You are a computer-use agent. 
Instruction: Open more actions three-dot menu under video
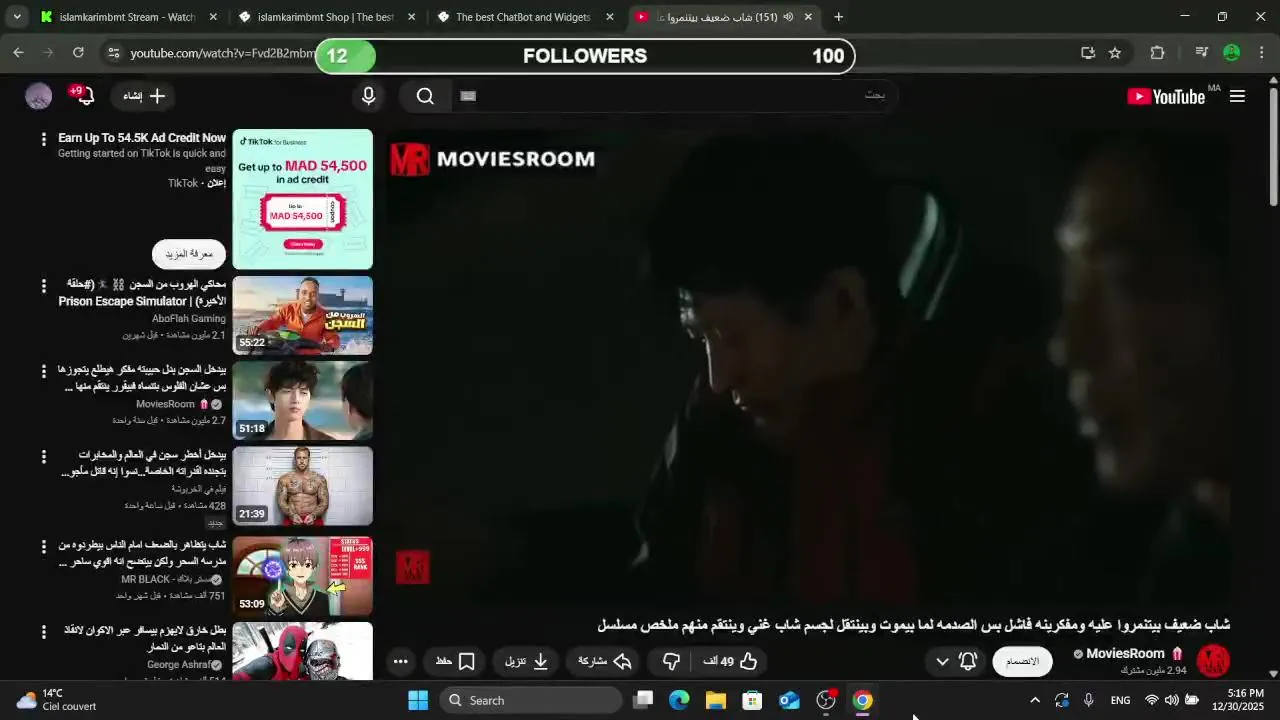pos(400,661)
